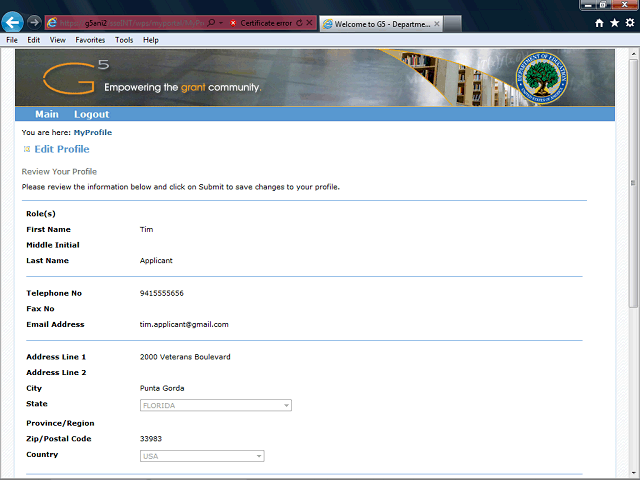Image resolution: width=640 pixels, height=480 pixels.
Task: Click the Logout link
Action: click(x=91, y=114)
